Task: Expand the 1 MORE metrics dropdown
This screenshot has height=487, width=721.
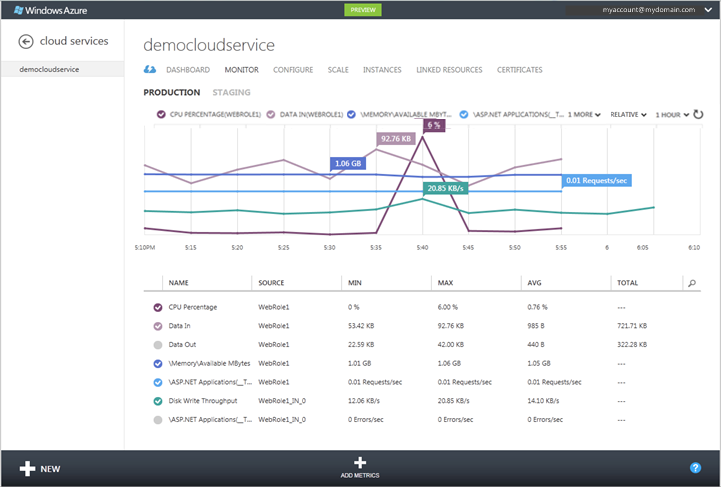Action: 584,115
